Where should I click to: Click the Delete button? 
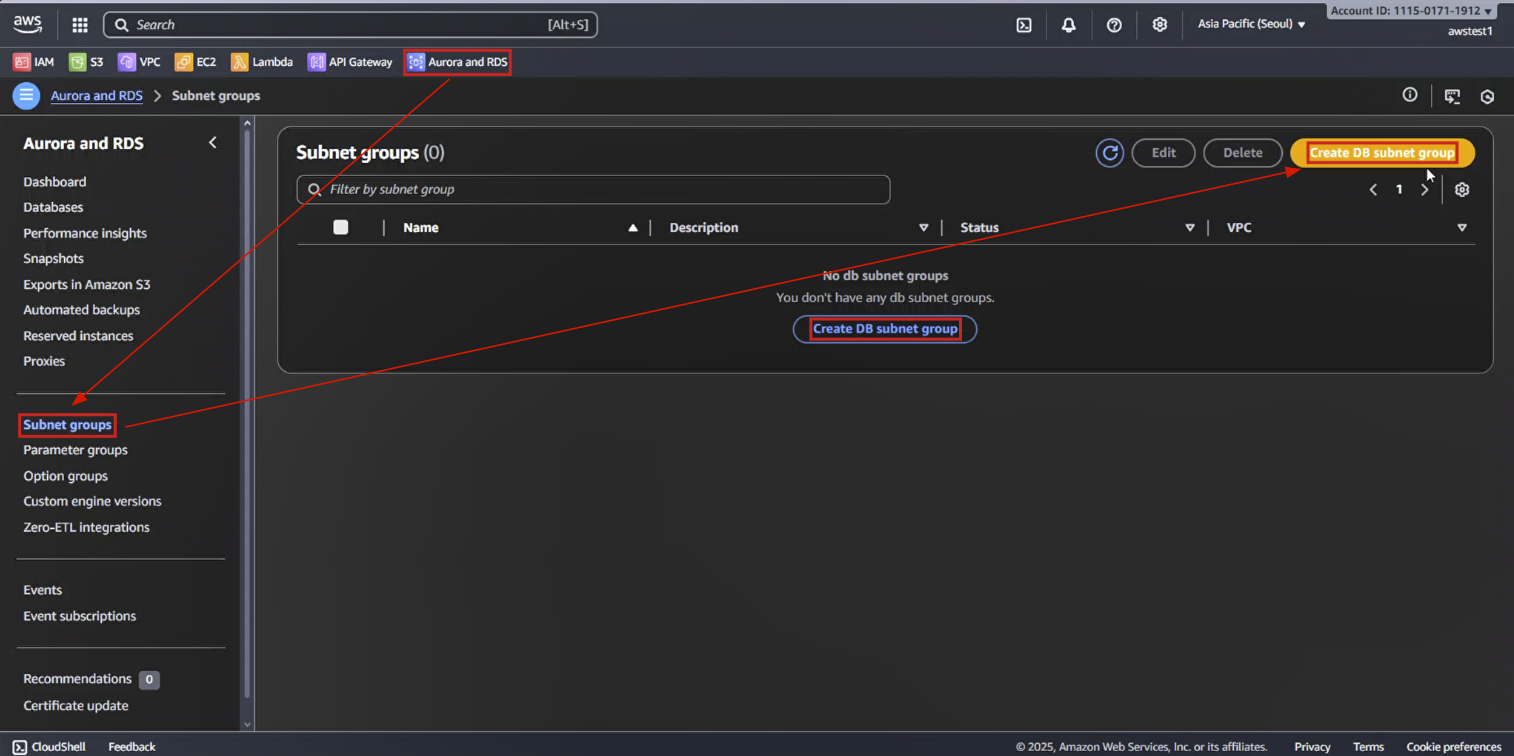coord(1243,153)
